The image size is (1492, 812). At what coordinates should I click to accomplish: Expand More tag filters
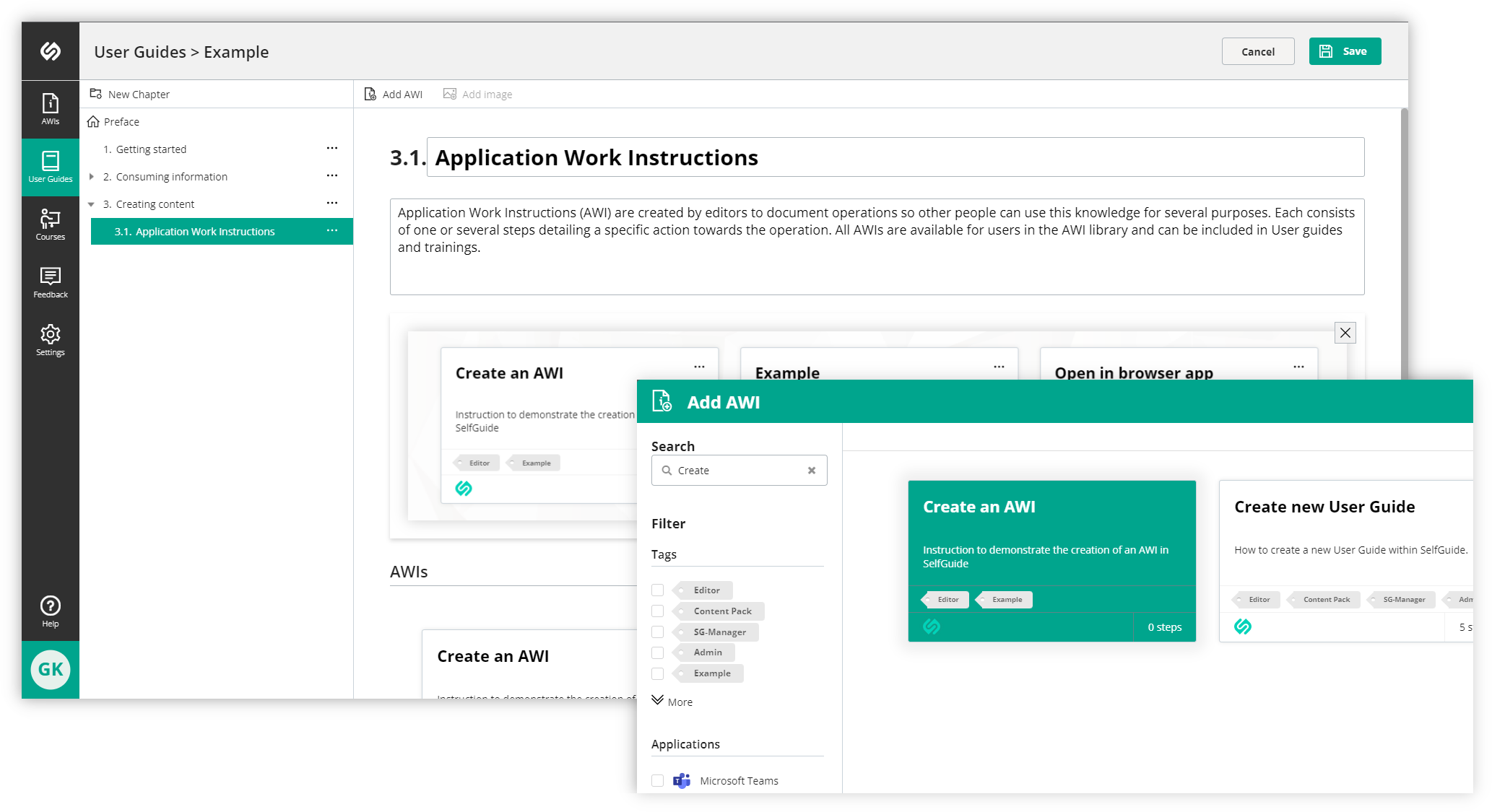coord(672,701)
